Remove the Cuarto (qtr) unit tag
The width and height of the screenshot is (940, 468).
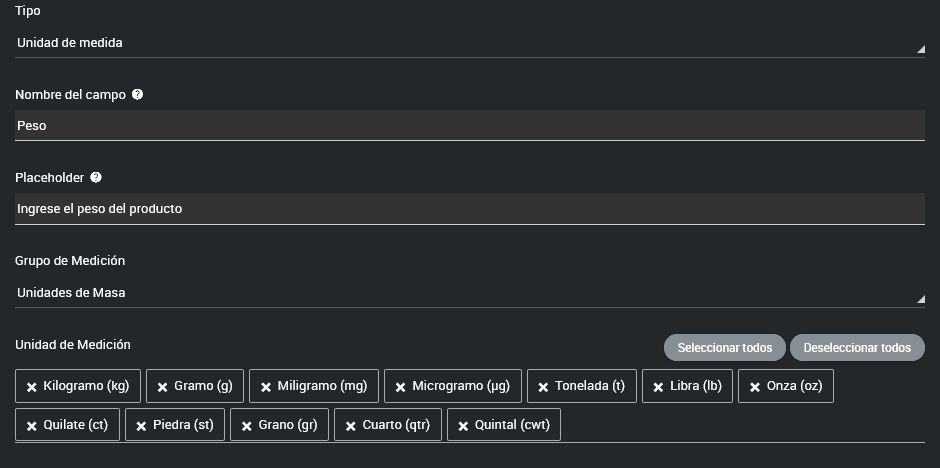pos(350,426)
